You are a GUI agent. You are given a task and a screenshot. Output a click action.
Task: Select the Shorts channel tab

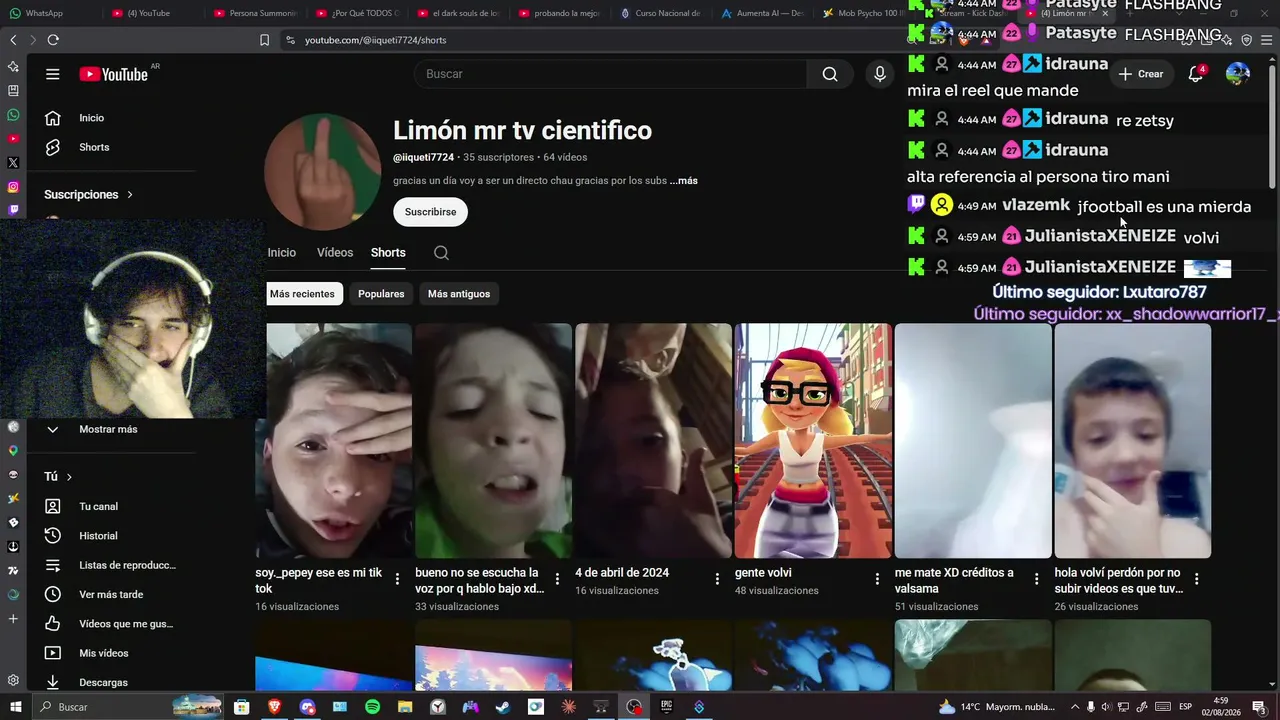(388, 253)
